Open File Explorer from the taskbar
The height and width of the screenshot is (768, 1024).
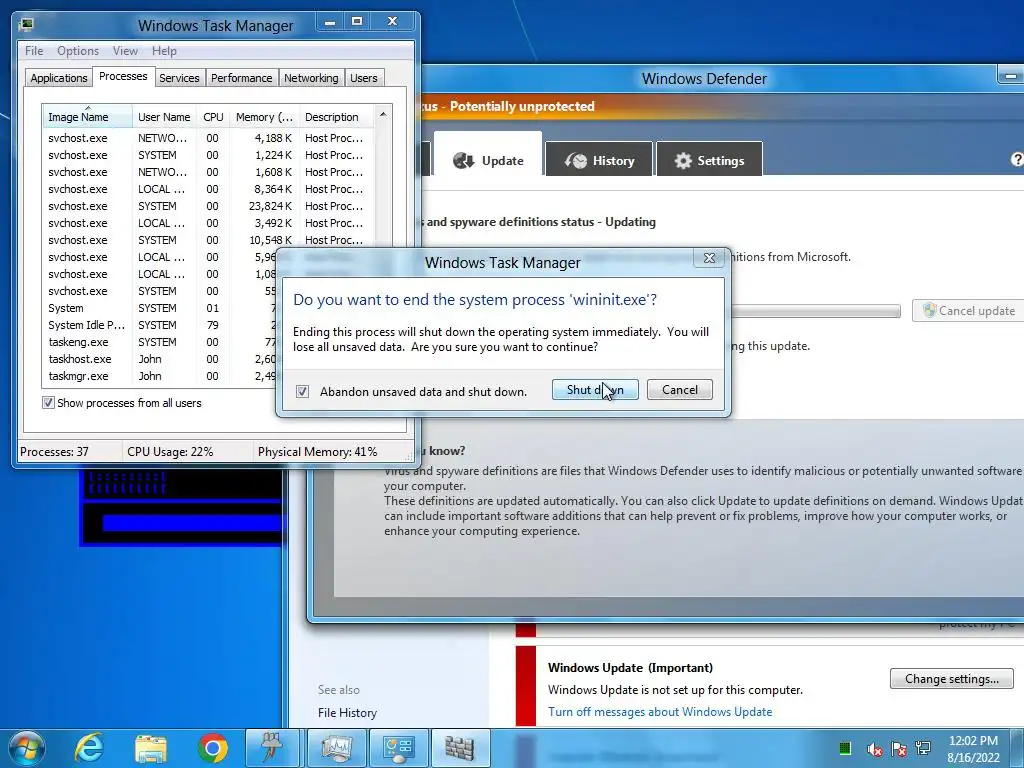(151, 748)
